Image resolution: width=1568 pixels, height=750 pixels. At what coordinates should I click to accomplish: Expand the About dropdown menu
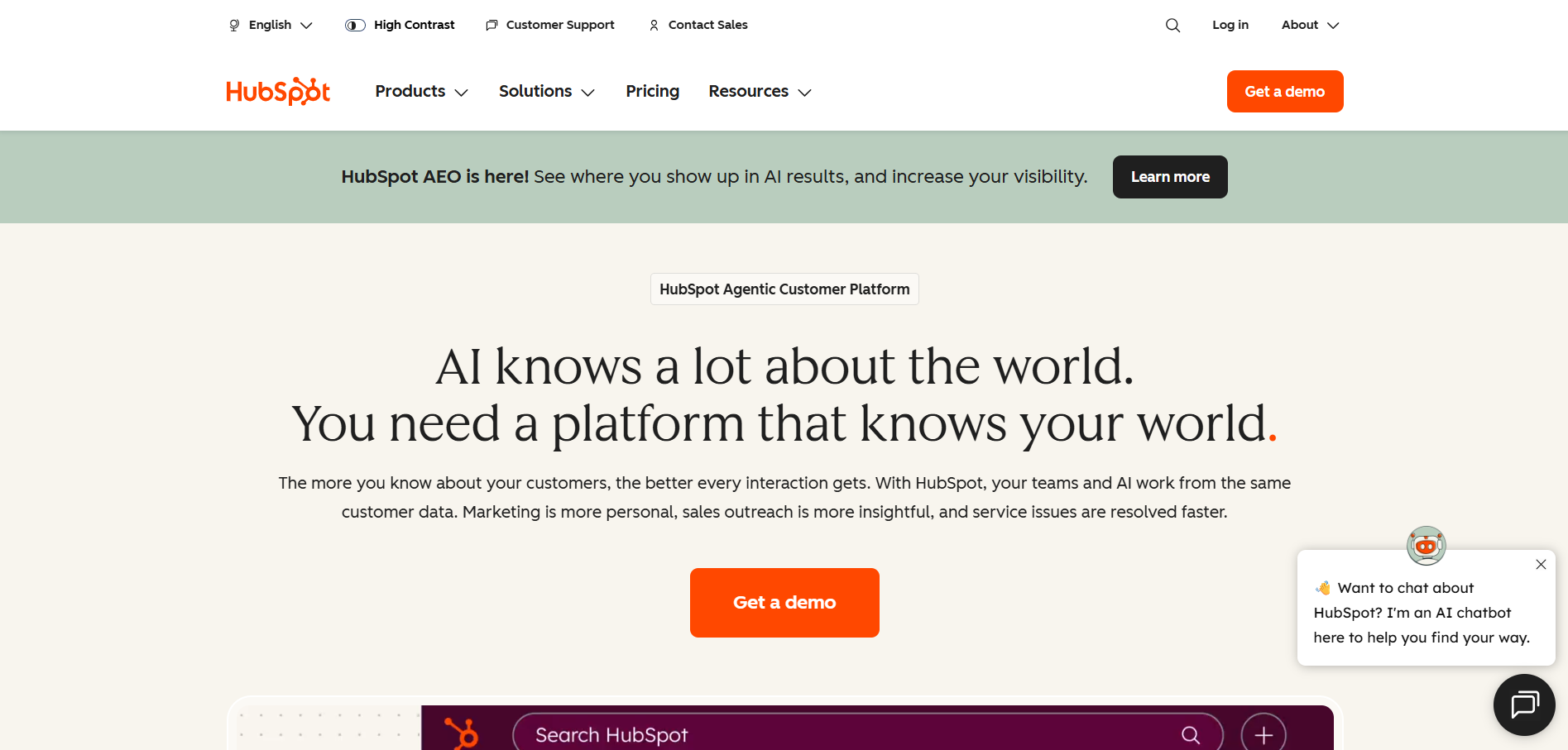(1310, 25)
